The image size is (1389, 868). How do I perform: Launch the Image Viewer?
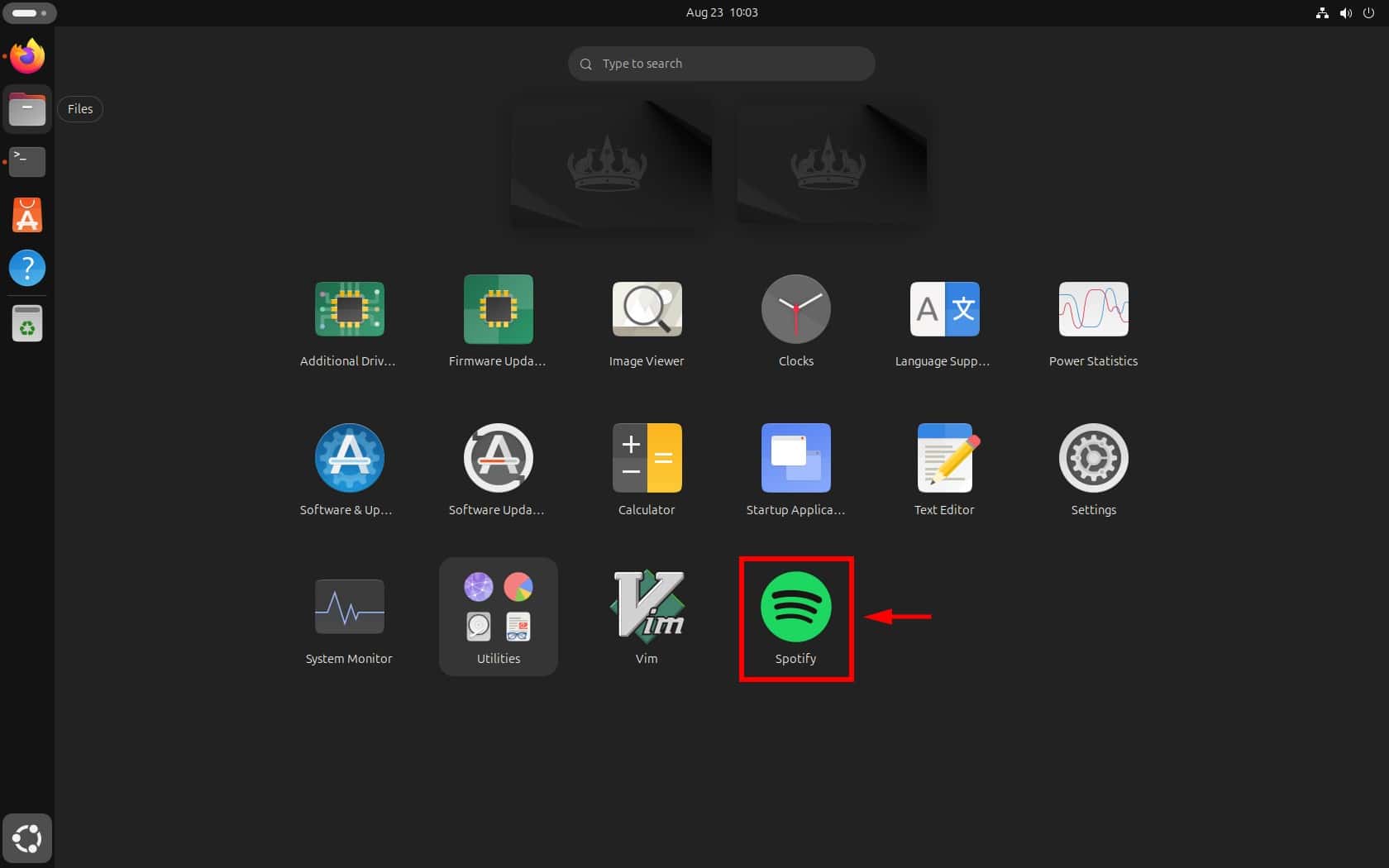[x=646, y=309]
